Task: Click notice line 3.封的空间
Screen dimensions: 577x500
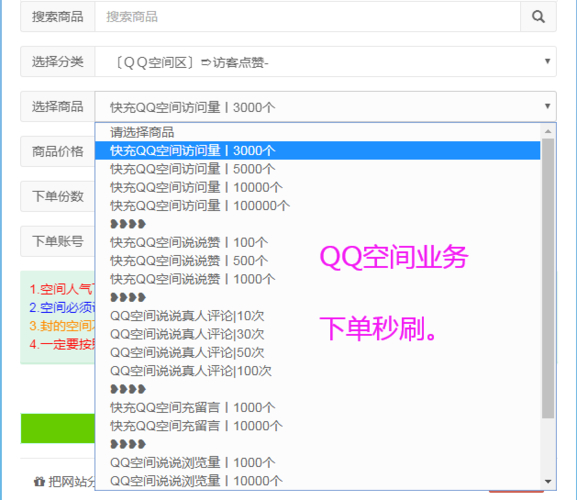Action: pos(62,326)
